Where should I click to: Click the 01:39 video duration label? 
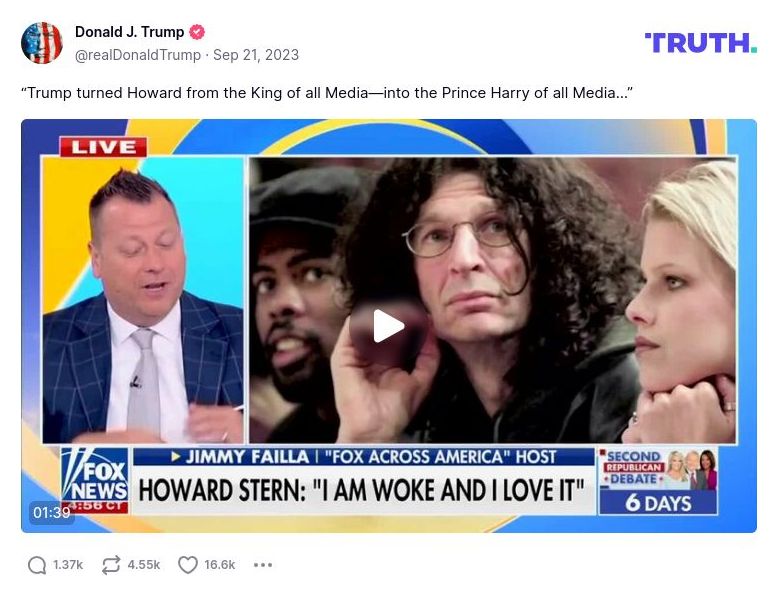(52, 512)
